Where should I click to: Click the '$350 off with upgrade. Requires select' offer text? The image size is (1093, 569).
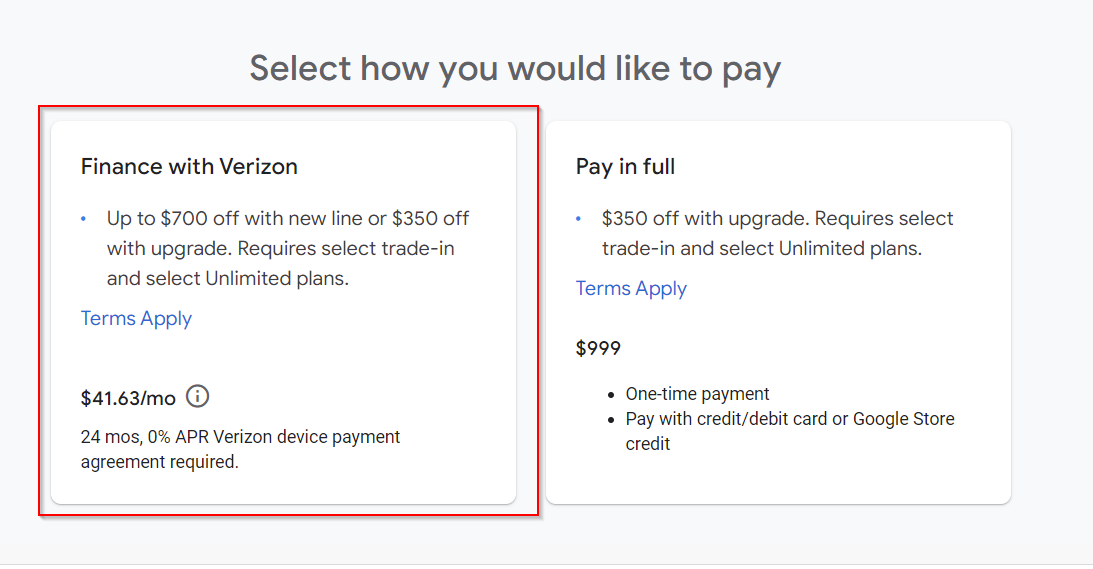pos(777,219)
